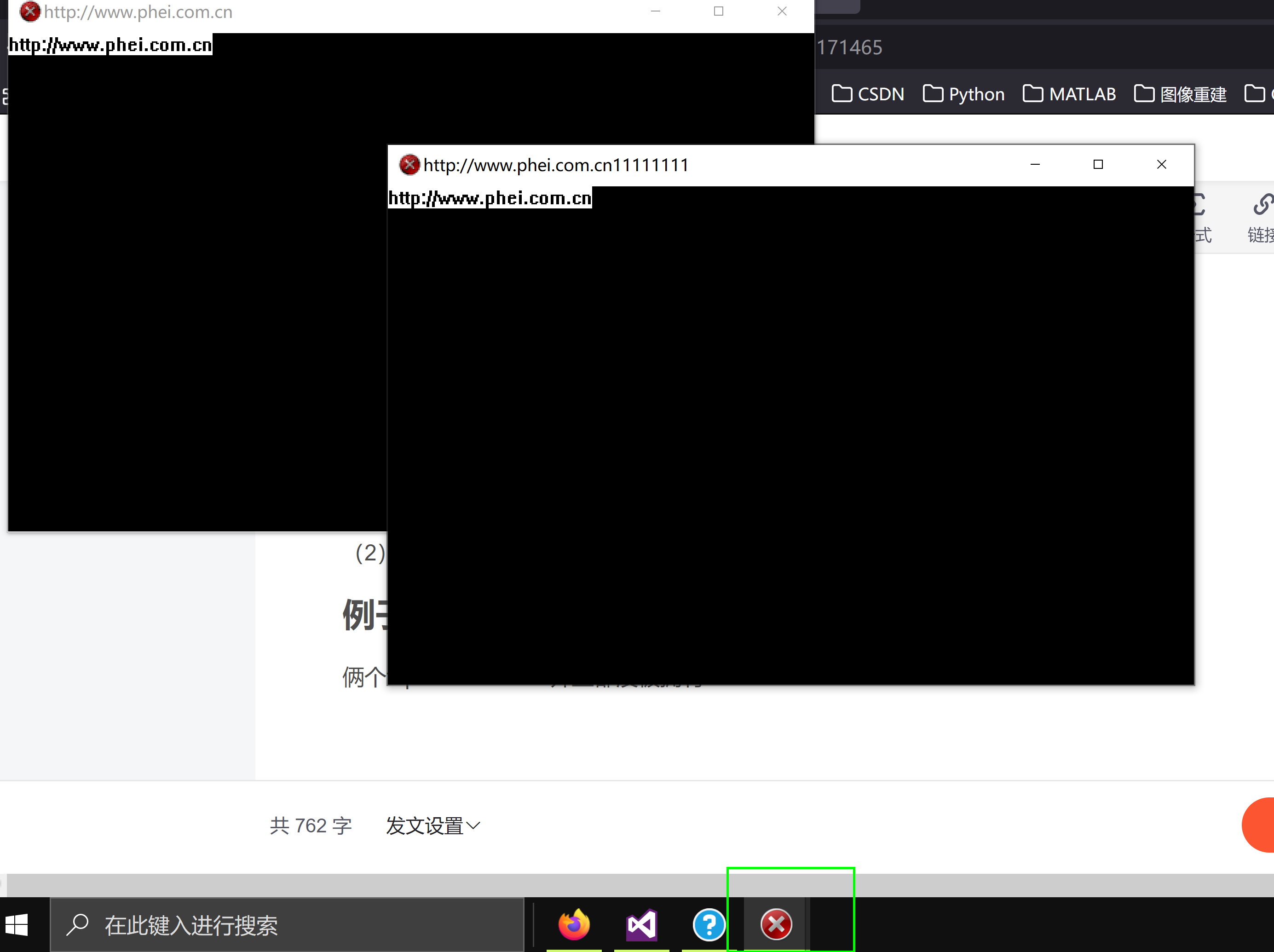Open the Windows Start menu
Viewport: 1274px width, 952px height.
click(x=17, y=925)
